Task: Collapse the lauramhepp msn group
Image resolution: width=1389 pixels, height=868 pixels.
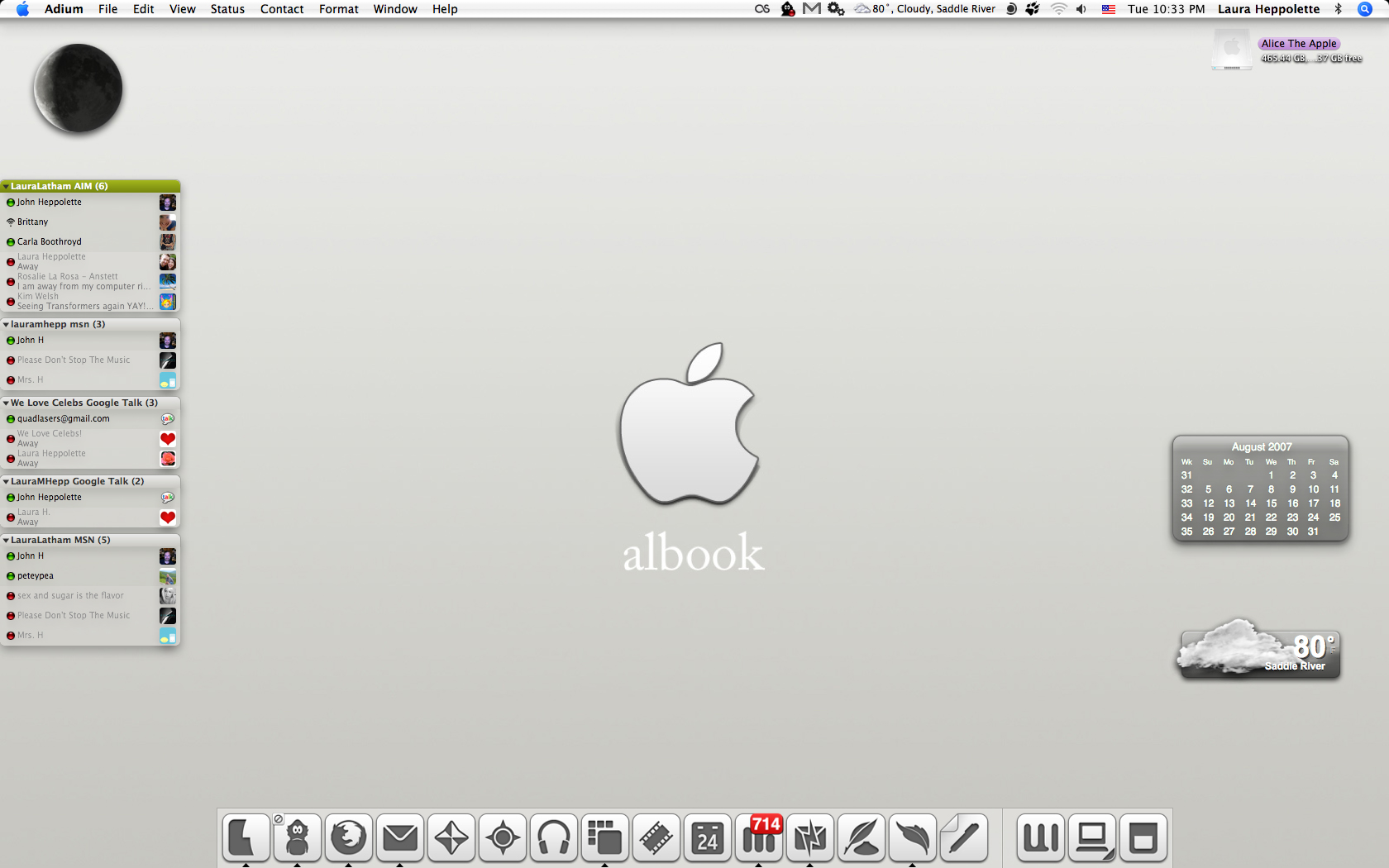Action: click(6, 324)
